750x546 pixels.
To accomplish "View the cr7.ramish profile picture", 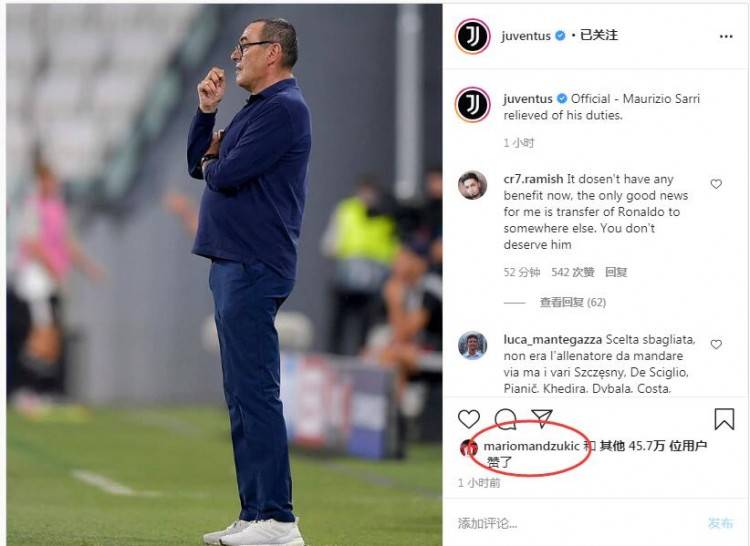I will pyautogui.click(x=473, y=185).
